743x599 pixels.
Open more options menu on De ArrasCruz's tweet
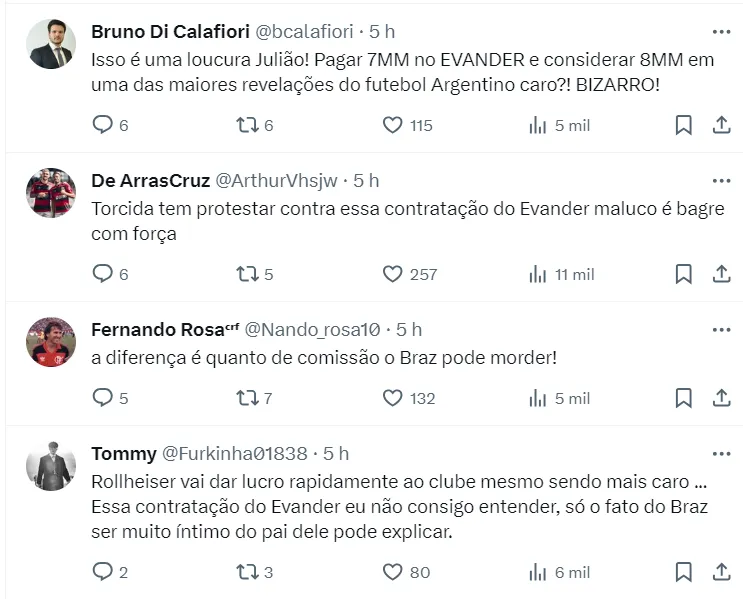click(721, 181)
